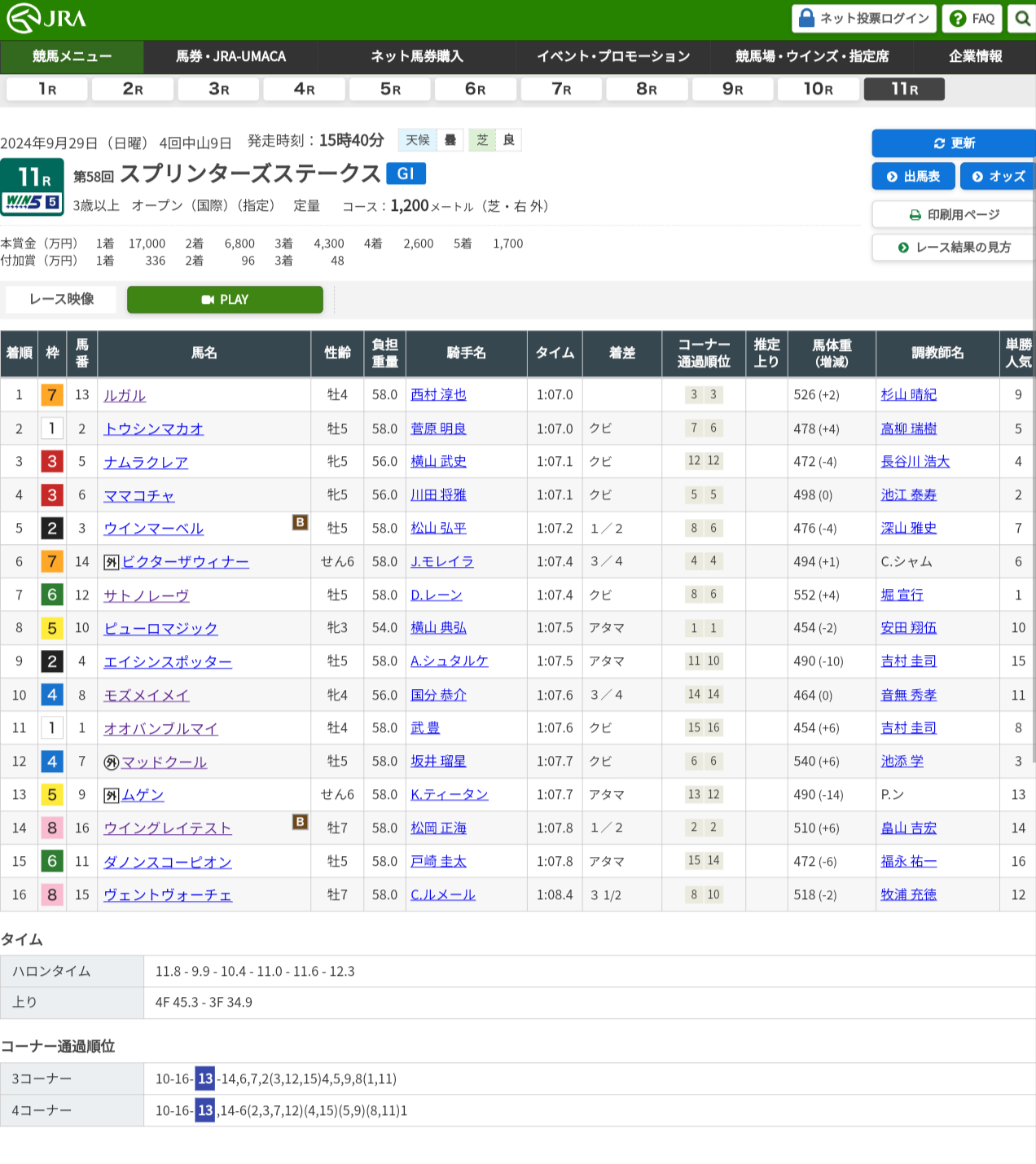Image resolution: width=1036 pixels, height=1164 pixels.
Task: Open the 出馬表 entries page
Action: tap(912, 176)
